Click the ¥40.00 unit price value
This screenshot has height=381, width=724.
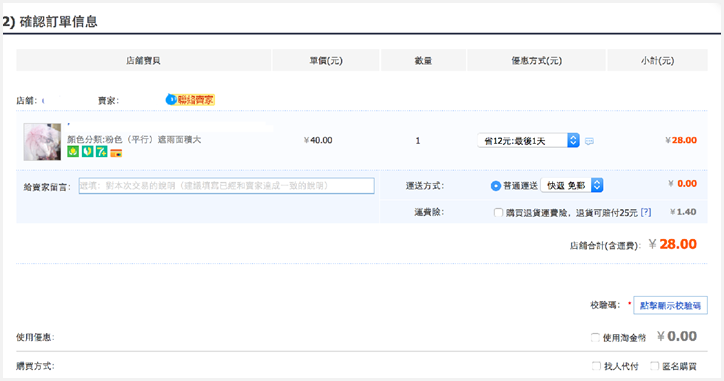pos(318,140)
